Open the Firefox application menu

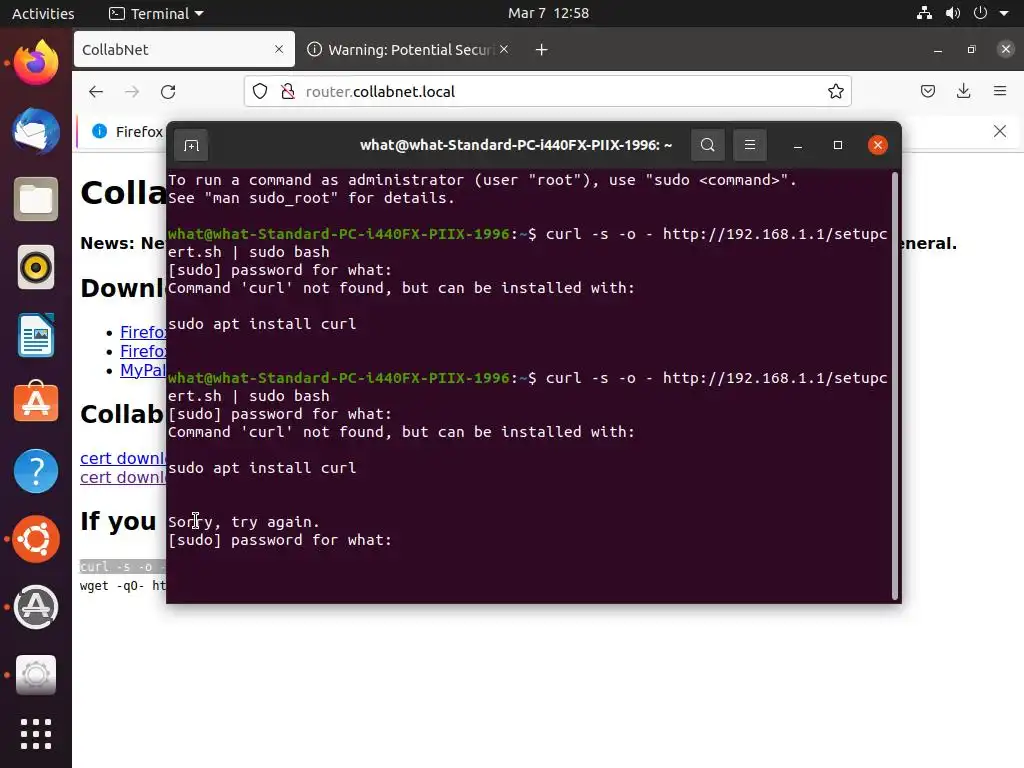point(1000,91)
